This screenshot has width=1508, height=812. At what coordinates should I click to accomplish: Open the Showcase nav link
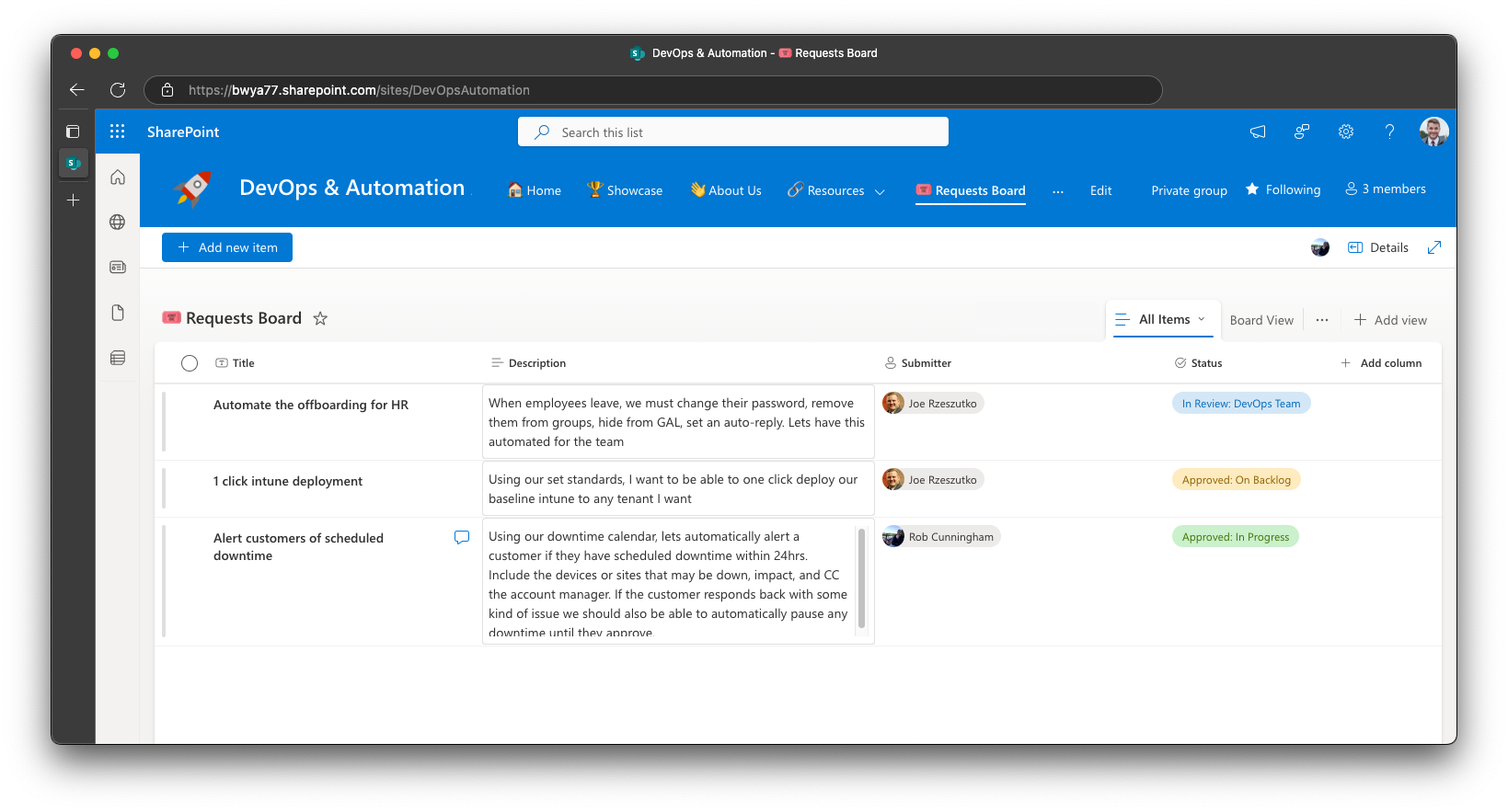(625, 190)
